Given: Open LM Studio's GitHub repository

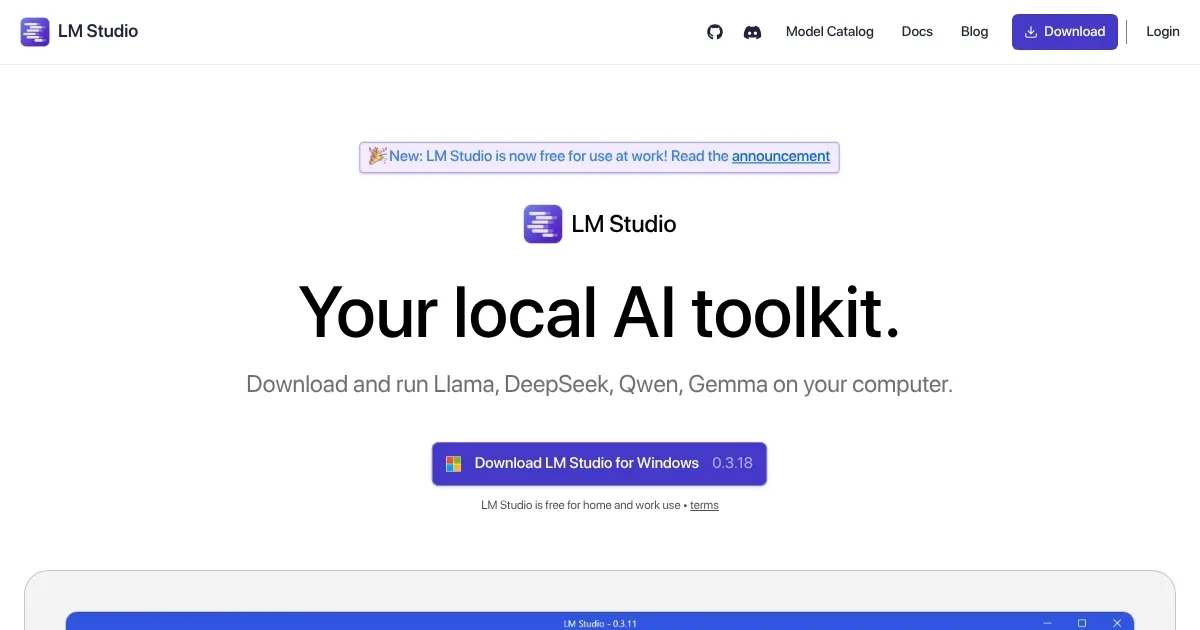Looking at the screenshot, I should coord(714,31).
